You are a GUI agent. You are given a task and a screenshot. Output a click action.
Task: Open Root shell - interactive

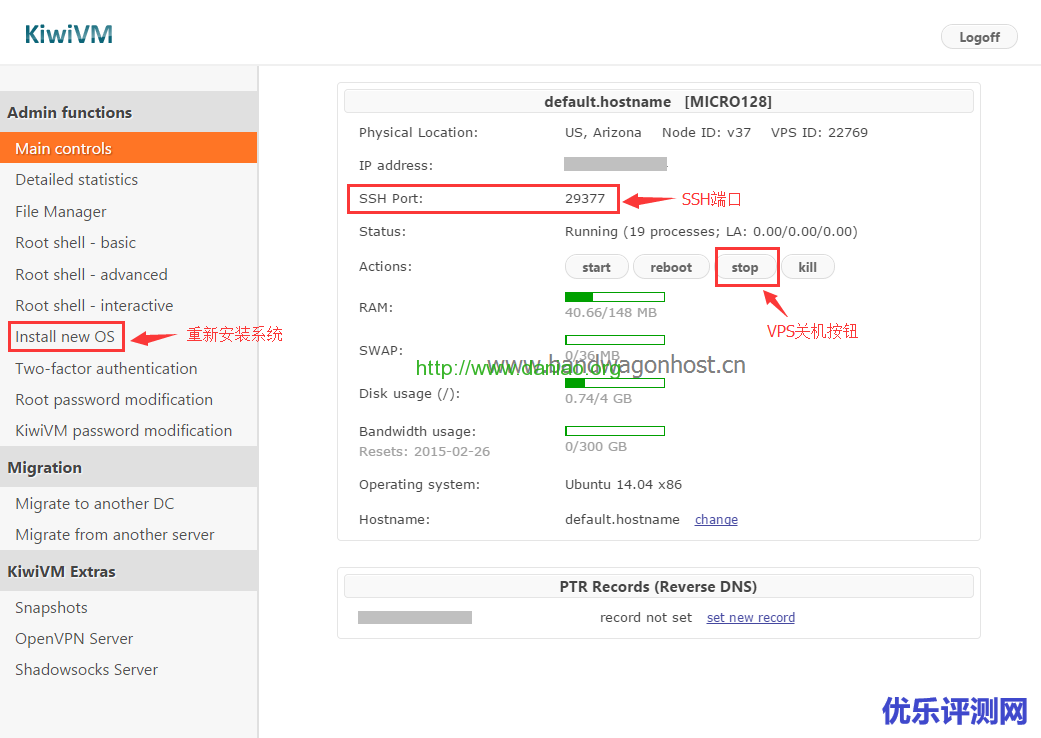pos(94,305)
